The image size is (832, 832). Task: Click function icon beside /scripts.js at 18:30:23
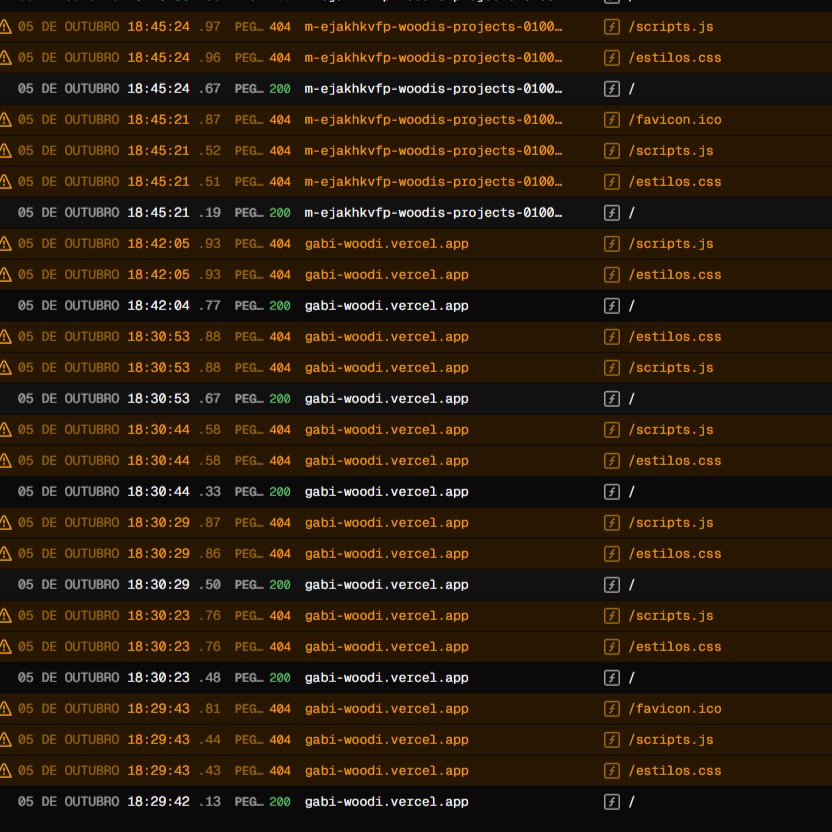tap(612, 616)
